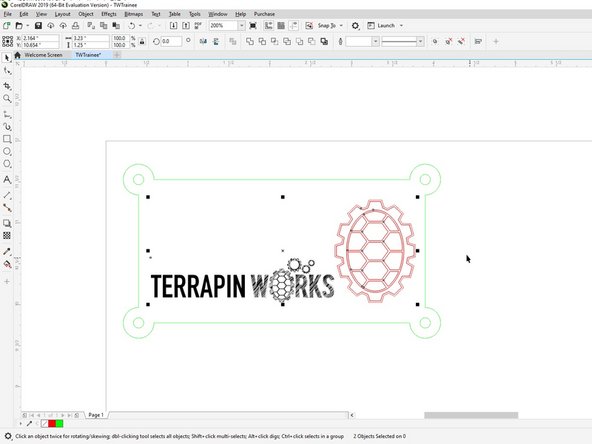Click the red color swatch in palette

[x=52, y=424]
